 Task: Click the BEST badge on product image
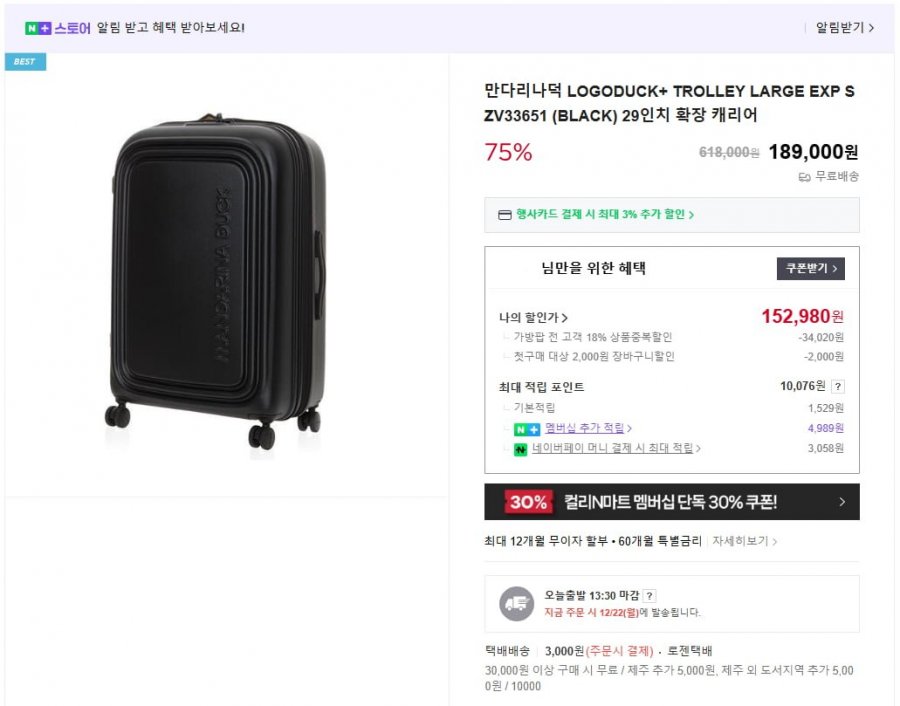coord(25,62)
